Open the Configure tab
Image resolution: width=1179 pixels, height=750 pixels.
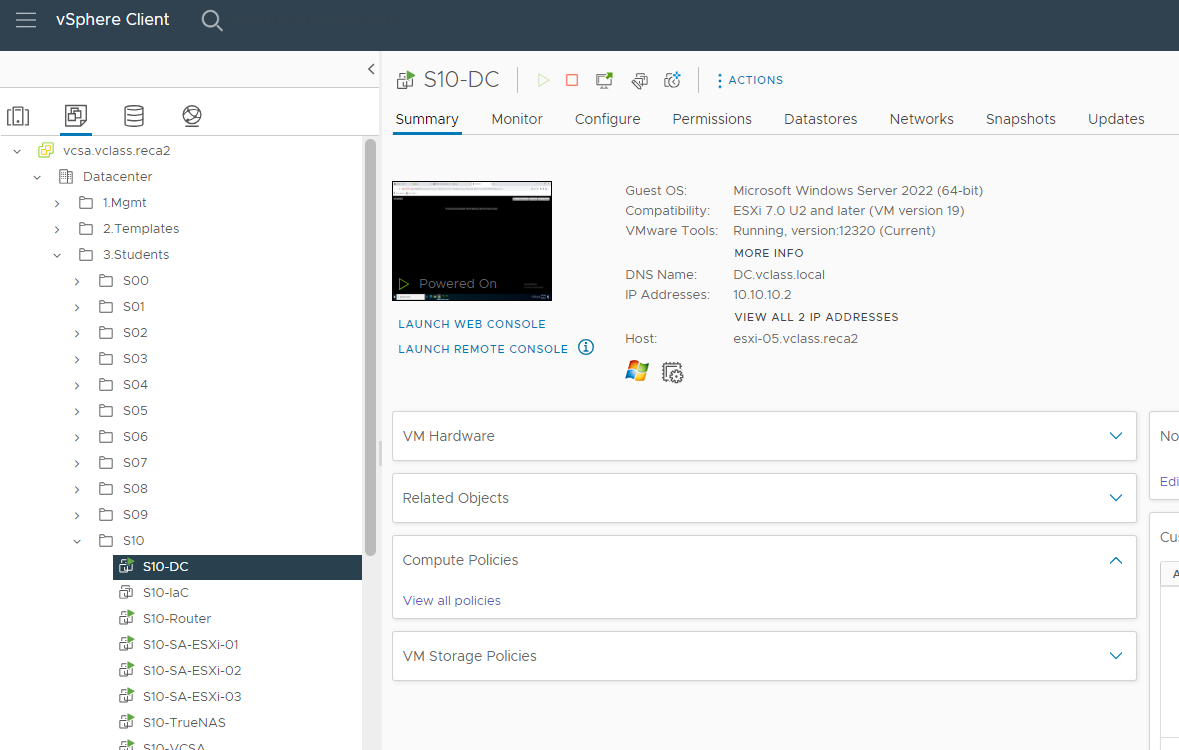point(608,119)
